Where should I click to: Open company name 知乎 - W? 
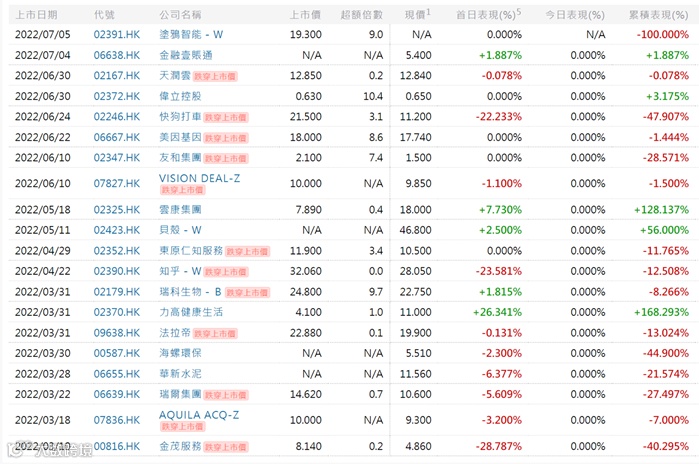coord(181,271)
